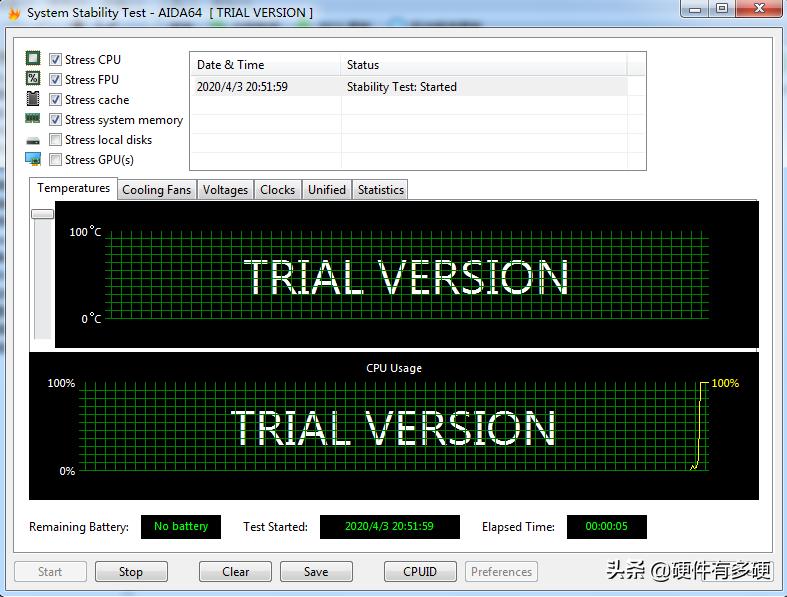Switch to the Cooling Fans tab

[156, 190]
